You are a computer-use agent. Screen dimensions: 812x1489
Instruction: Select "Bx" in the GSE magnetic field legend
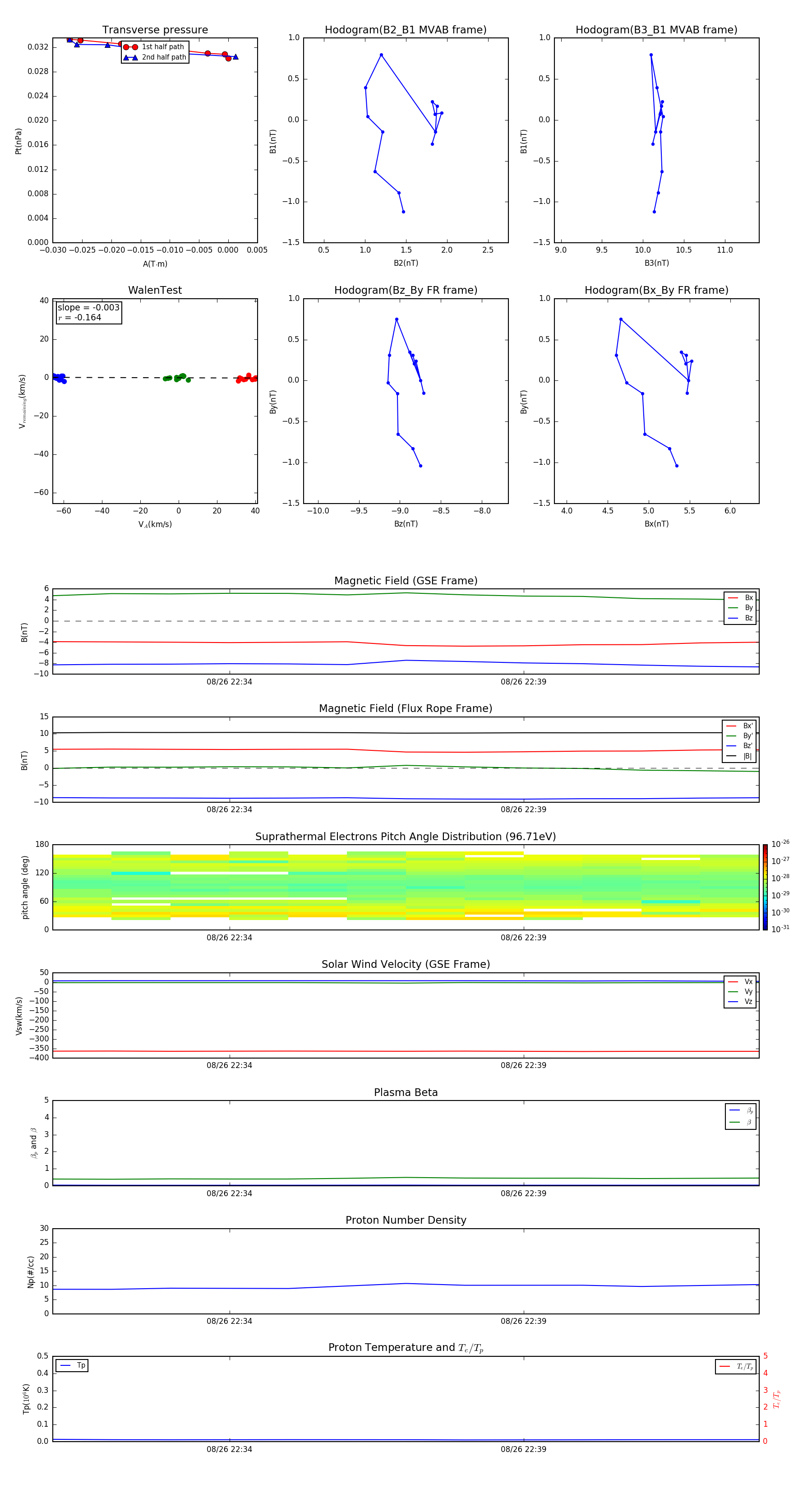click(x=741, y=598)
